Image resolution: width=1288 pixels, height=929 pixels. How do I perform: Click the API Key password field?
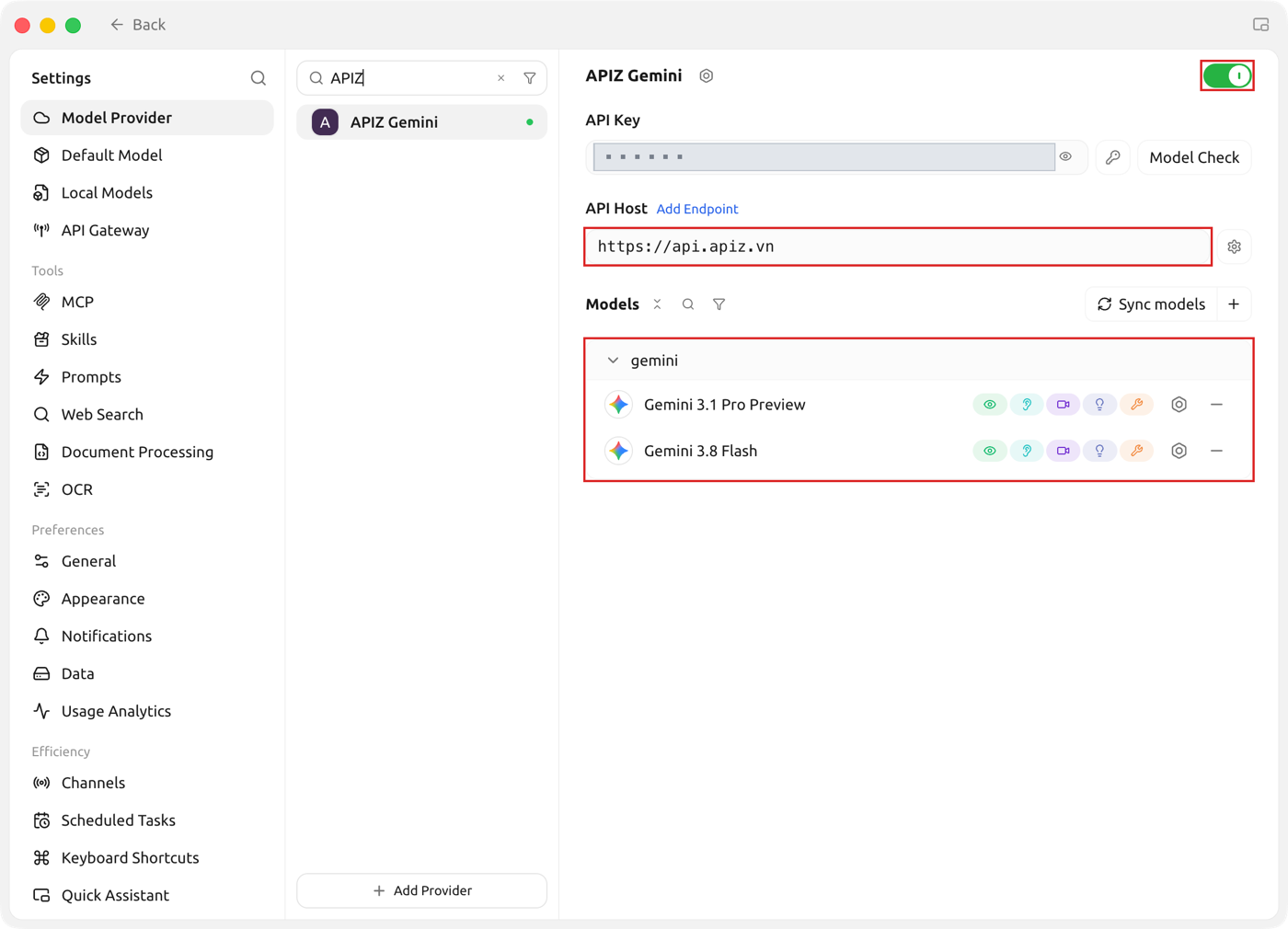(x=824, y=157)
